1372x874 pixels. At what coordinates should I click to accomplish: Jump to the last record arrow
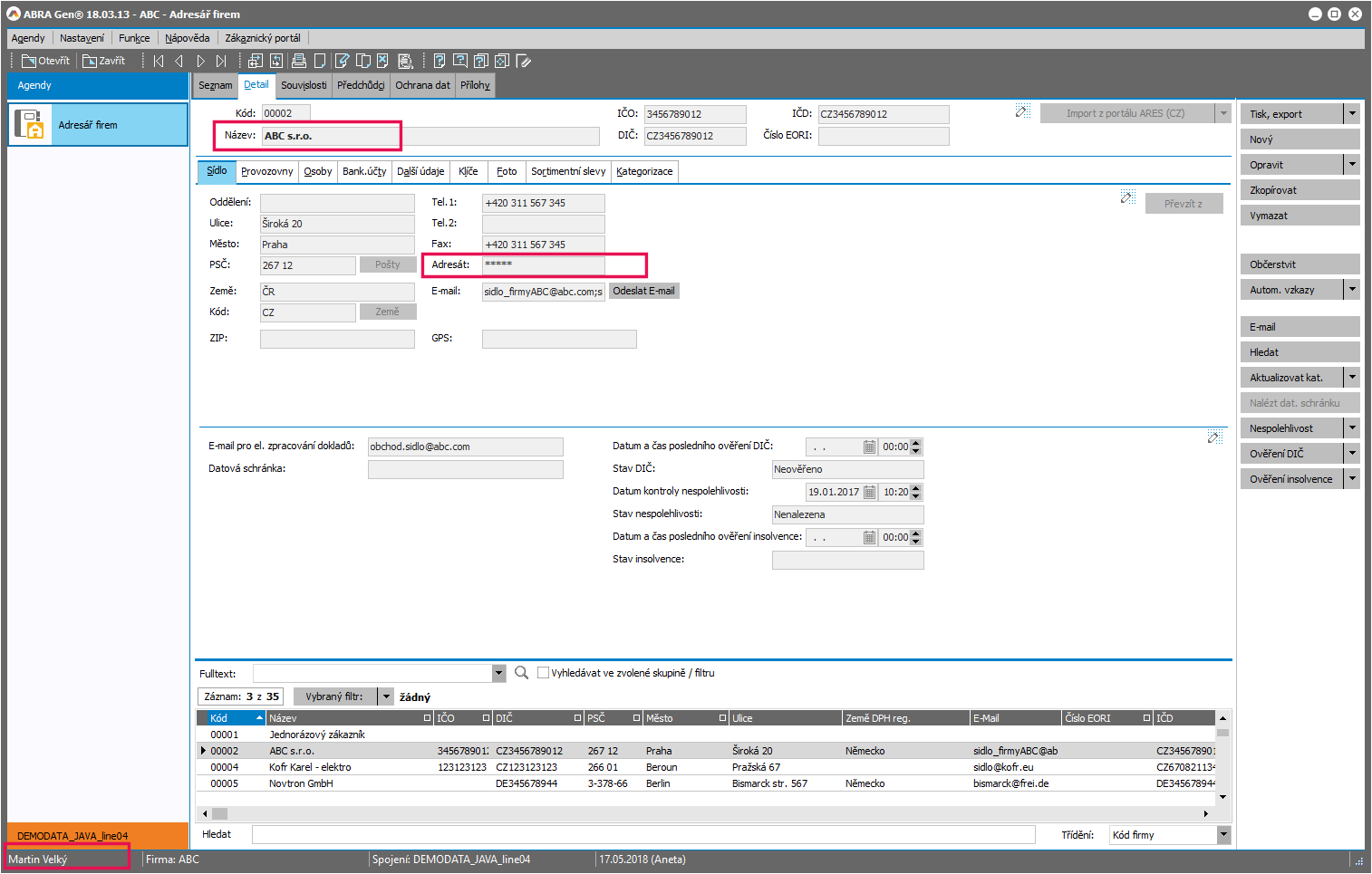(x=221, y=61)
